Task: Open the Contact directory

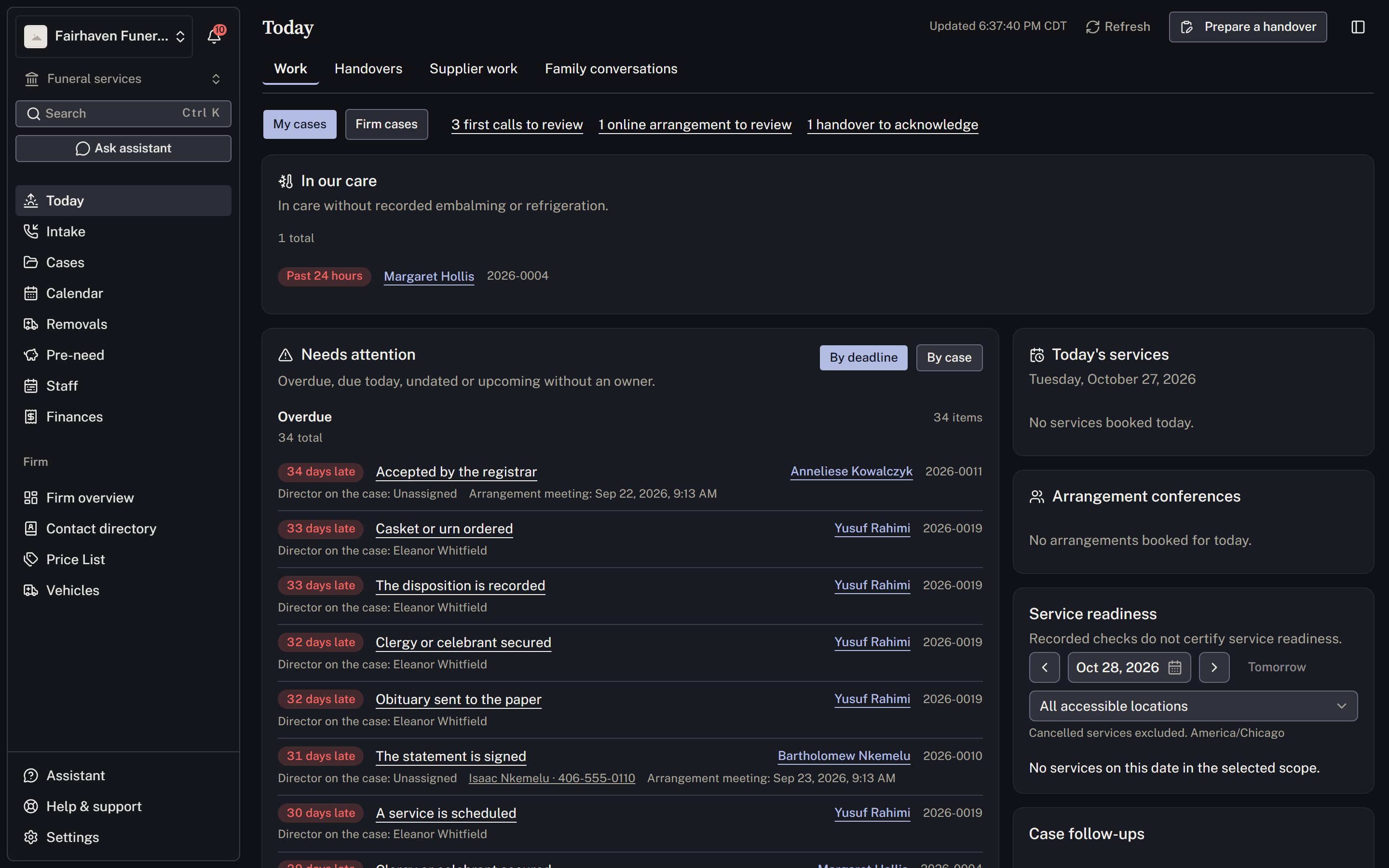Action: (x=123, y=529)
